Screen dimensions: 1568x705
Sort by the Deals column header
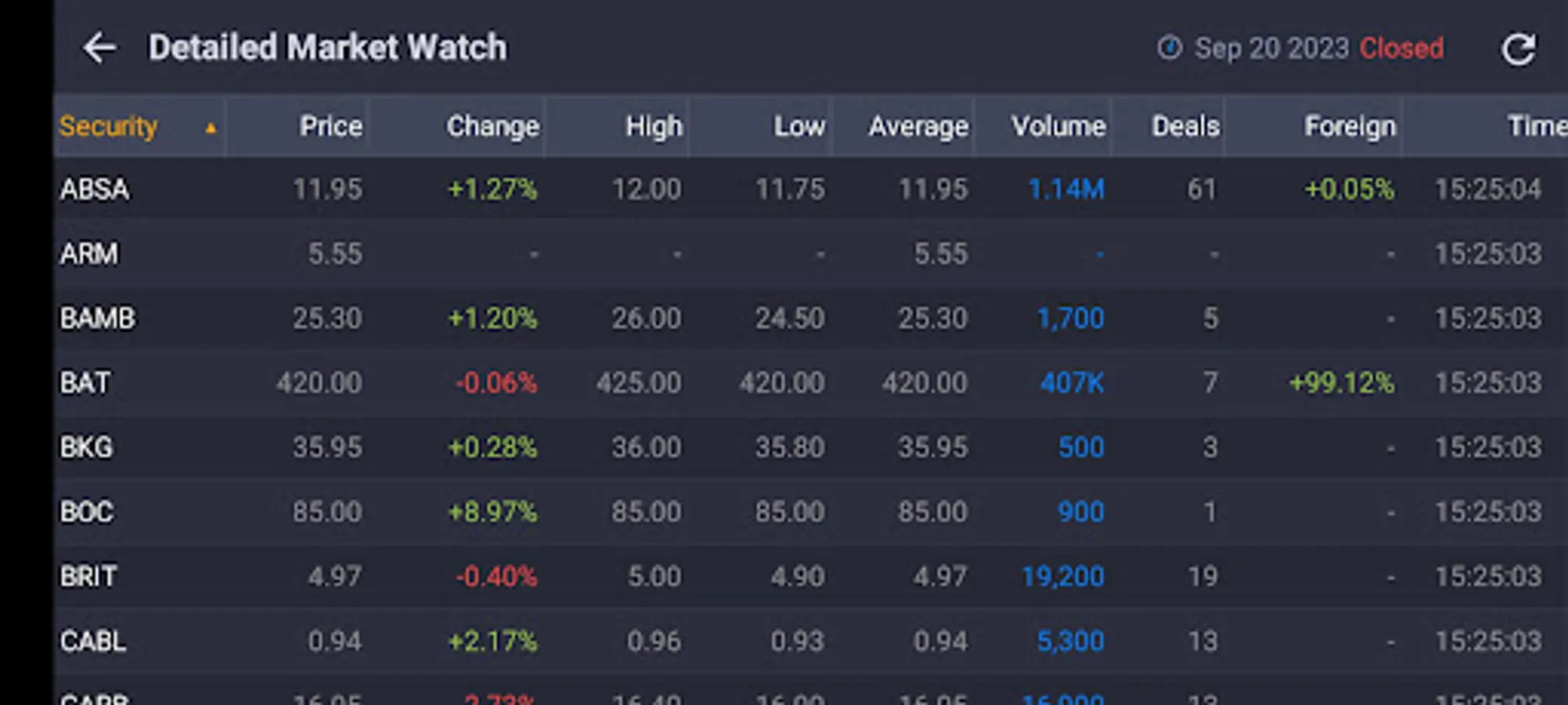(x=1185, y=126)
